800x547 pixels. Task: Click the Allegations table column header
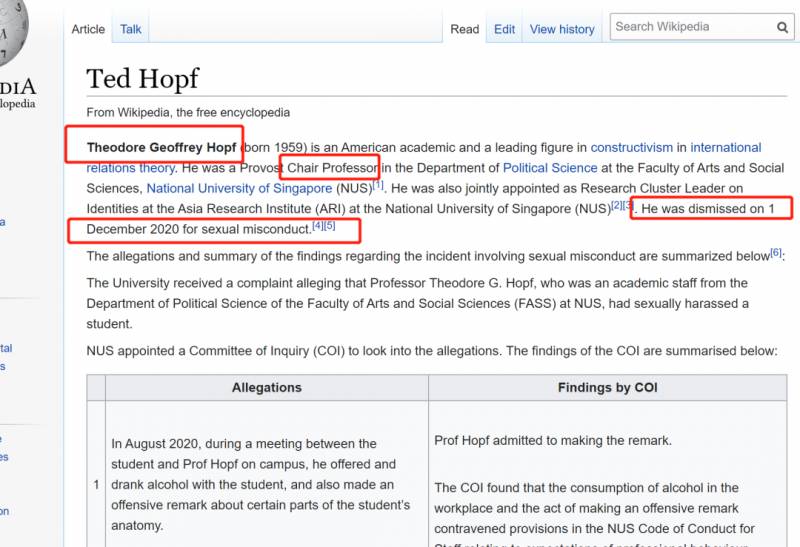coord(266,388)
